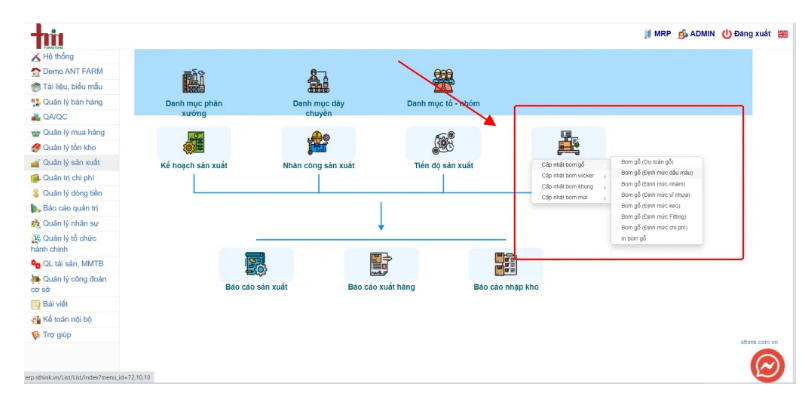Click the Đăng xuất logout link
802x396 pixels.
[752, 34]
